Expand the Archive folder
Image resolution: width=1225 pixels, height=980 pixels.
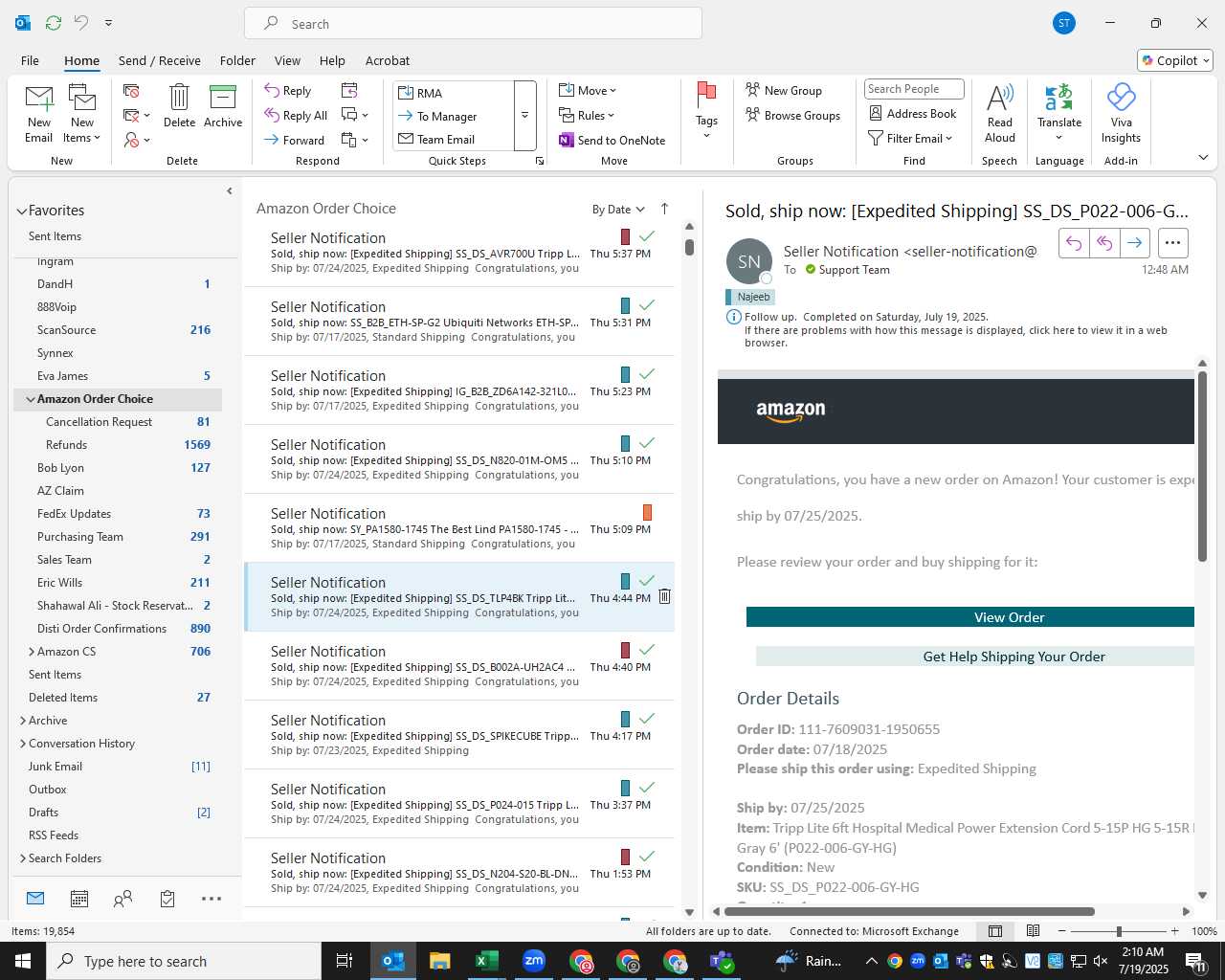pos(23,721)
